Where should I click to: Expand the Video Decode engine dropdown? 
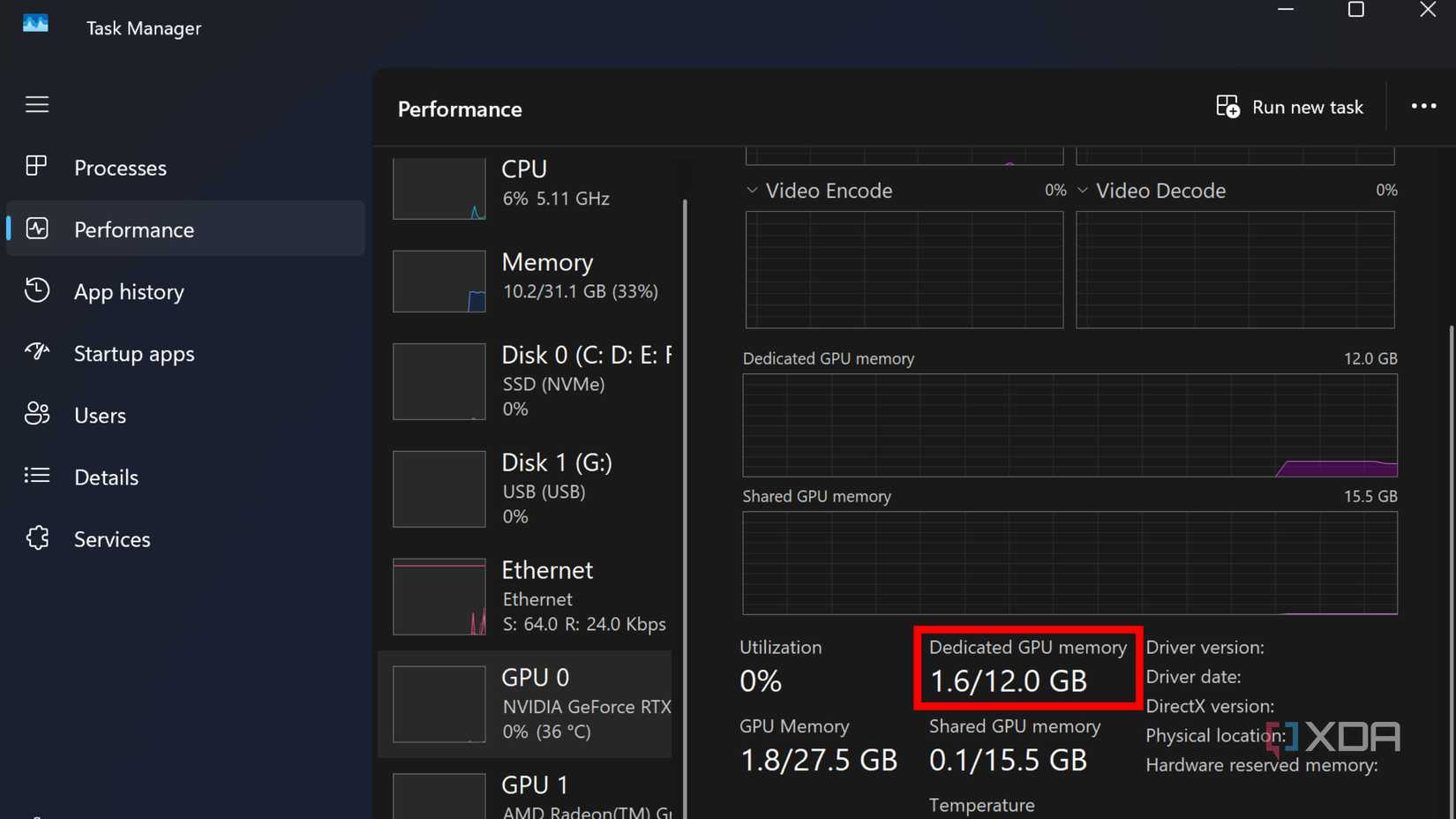pyautogui.click(x=1083, y=190)
